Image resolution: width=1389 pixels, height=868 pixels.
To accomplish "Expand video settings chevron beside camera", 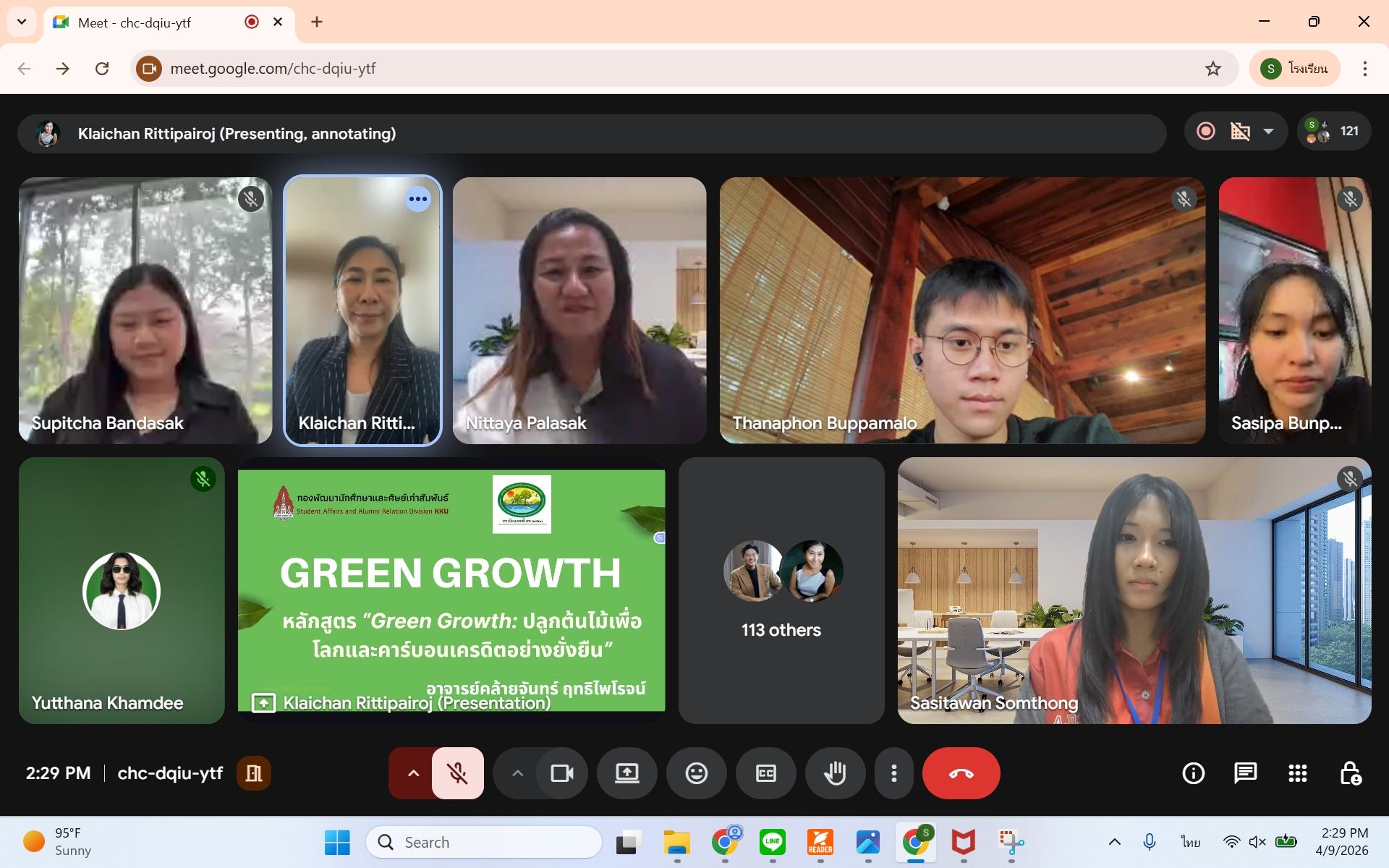I will click(x=517, y=773).
